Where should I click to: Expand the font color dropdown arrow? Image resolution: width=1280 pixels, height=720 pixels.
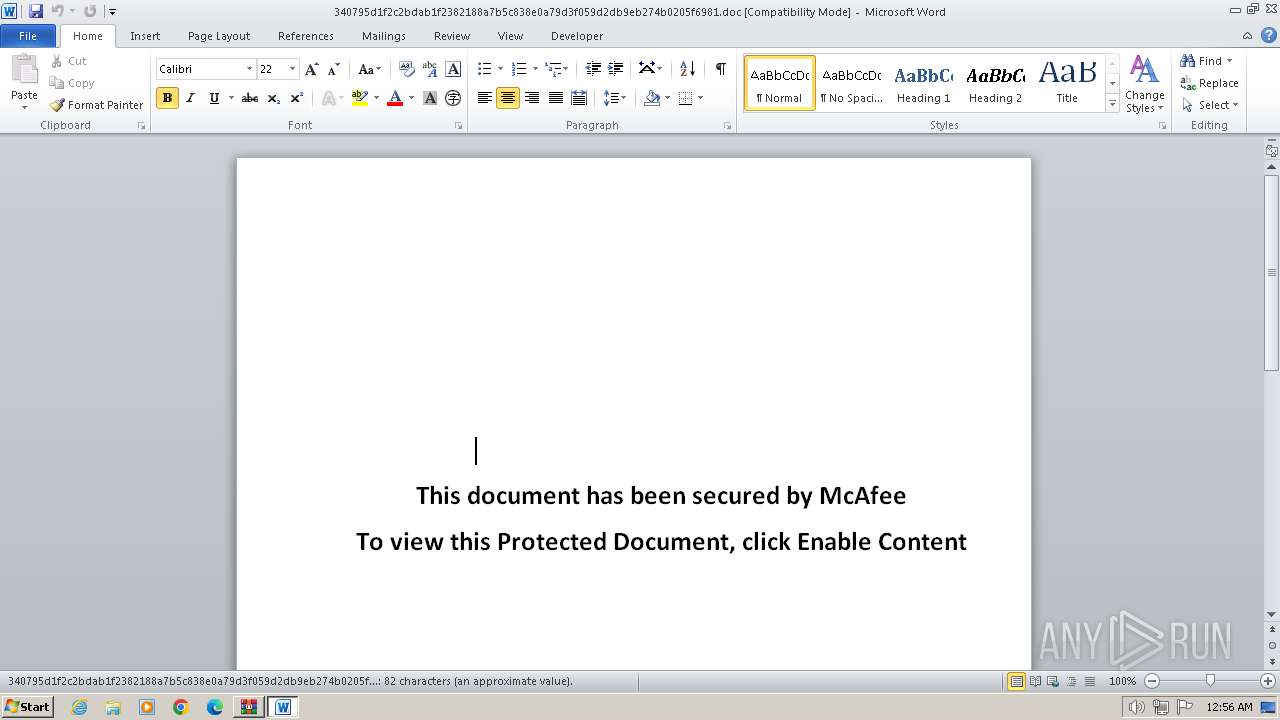[411, 98]
